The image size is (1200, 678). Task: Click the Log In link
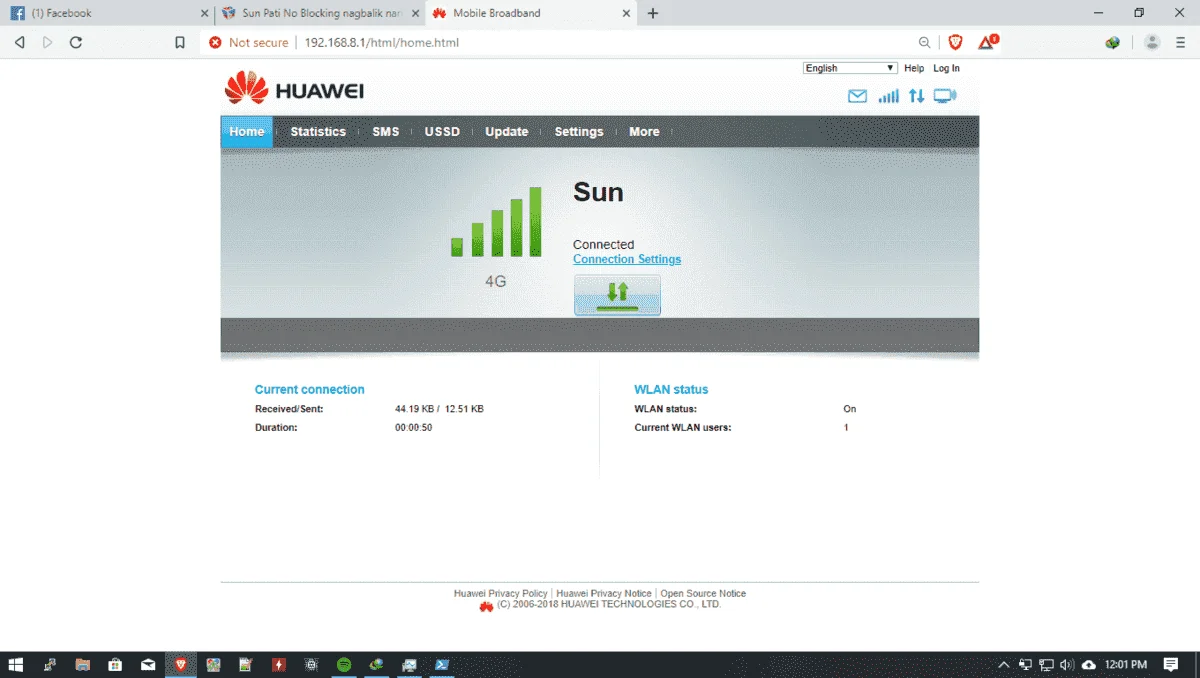click(x=946, y=68)
